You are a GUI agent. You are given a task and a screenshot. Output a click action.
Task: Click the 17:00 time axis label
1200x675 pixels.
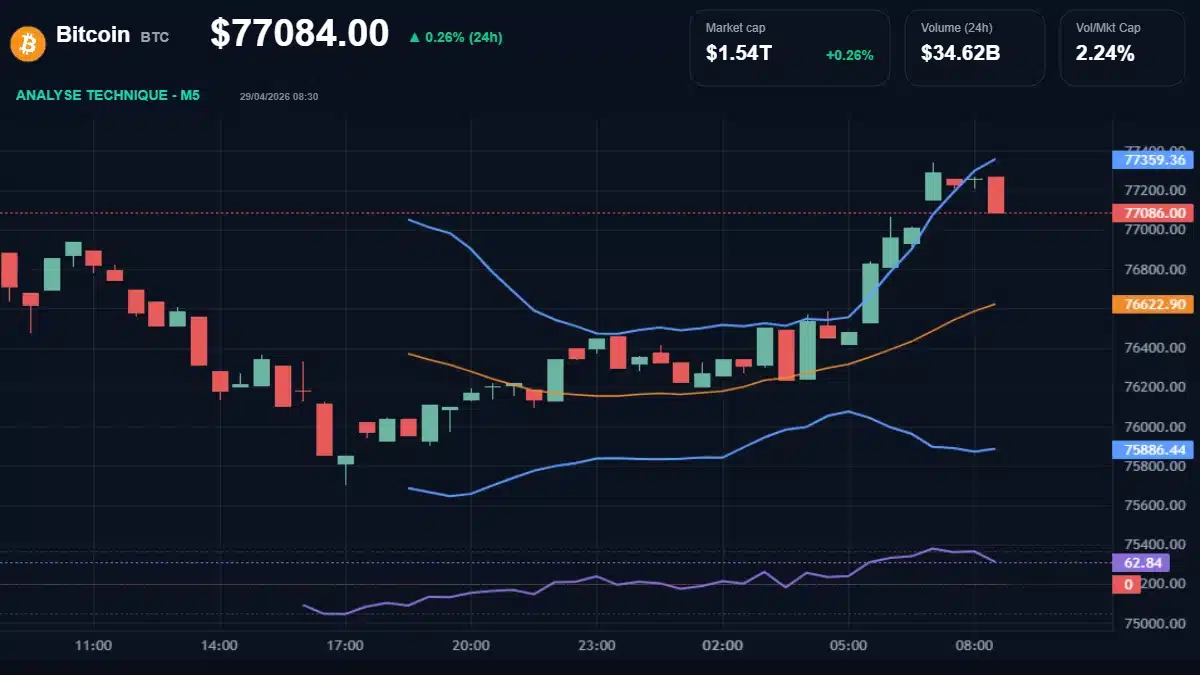point(346,646)
